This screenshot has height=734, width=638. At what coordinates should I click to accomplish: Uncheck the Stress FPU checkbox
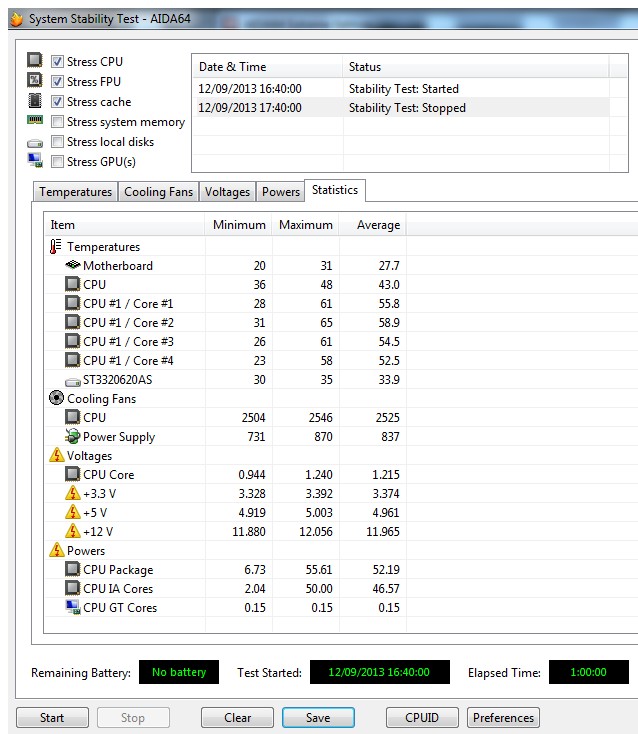point(57,81)
